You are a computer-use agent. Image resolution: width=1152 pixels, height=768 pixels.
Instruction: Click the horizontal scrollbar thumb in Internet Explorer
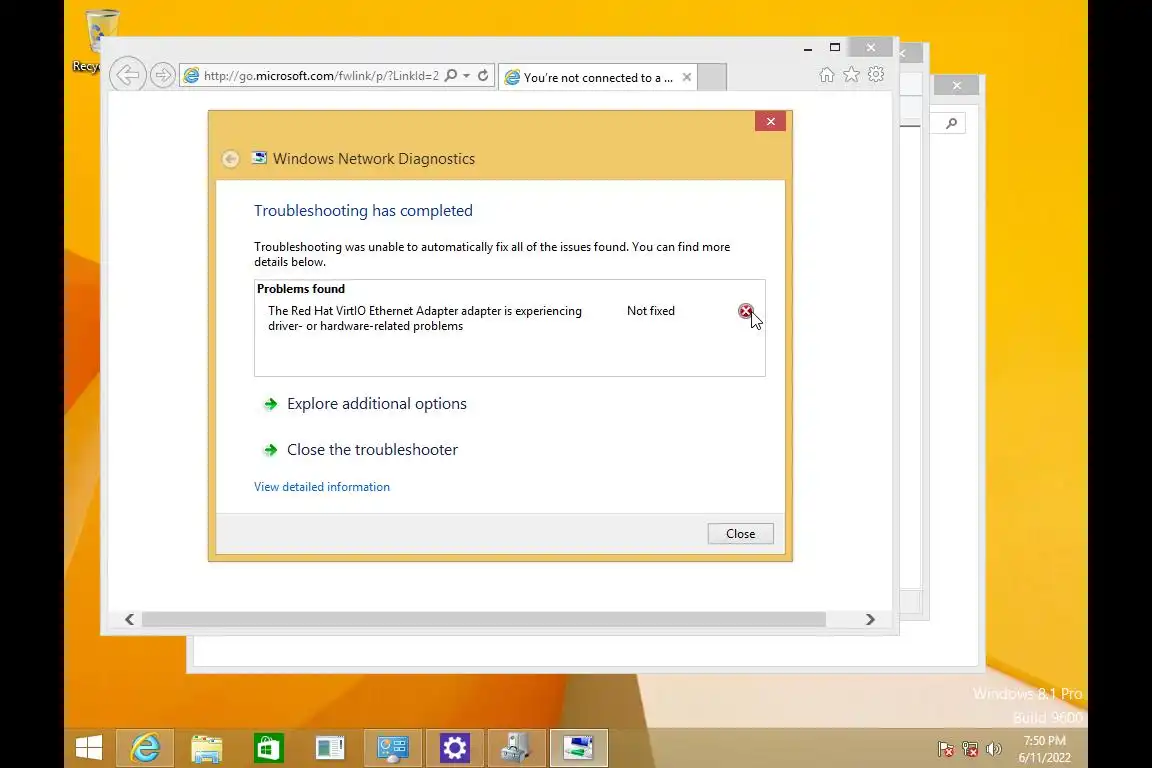coord(483,620)
